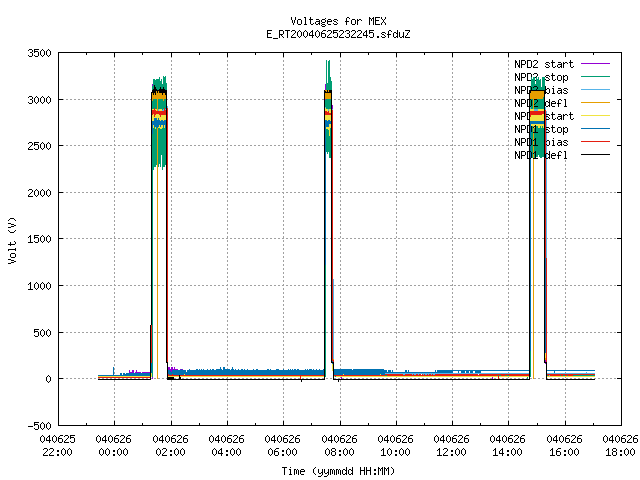Click the 500 Y-axis tick label
The height and width of the screenshot is (480, 640).
click(42, 333)
